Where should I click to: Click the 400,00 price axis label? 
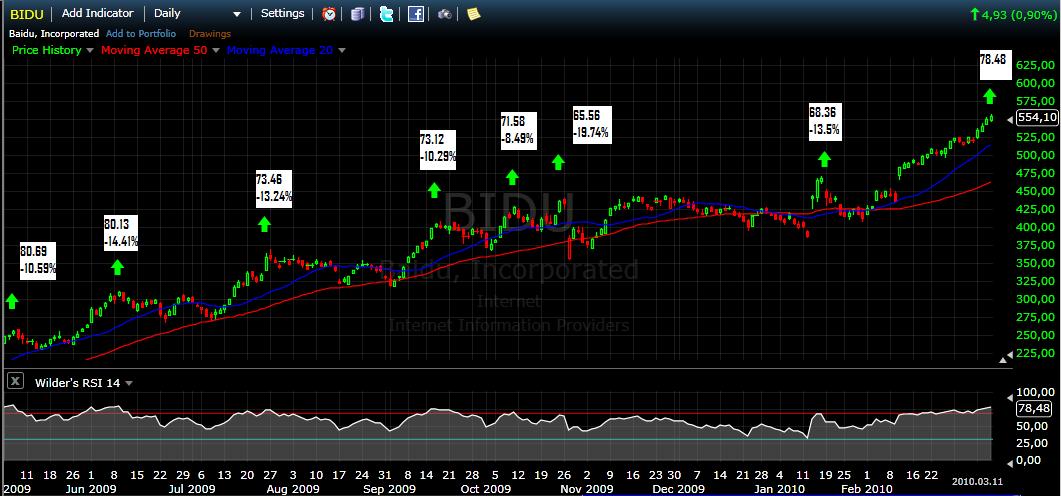1037,227
